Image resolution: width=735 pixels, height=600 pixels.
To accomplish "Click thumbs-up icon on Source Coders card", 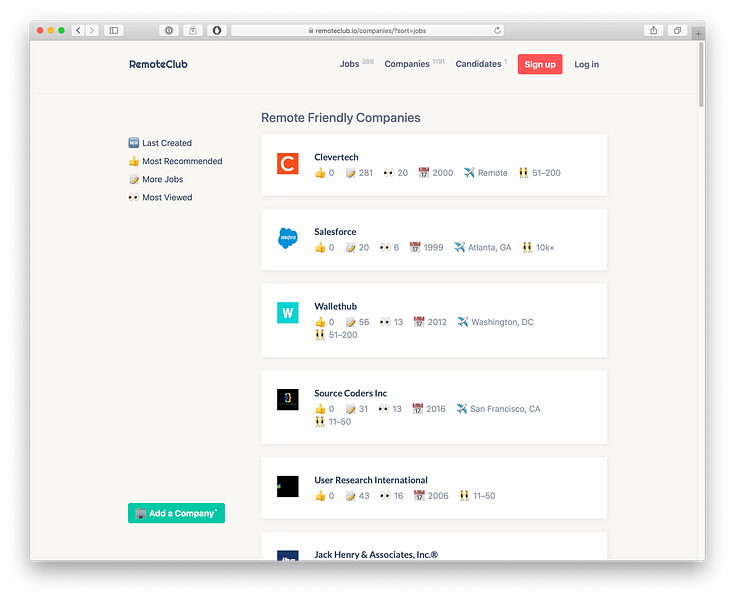I will [320, 409].
